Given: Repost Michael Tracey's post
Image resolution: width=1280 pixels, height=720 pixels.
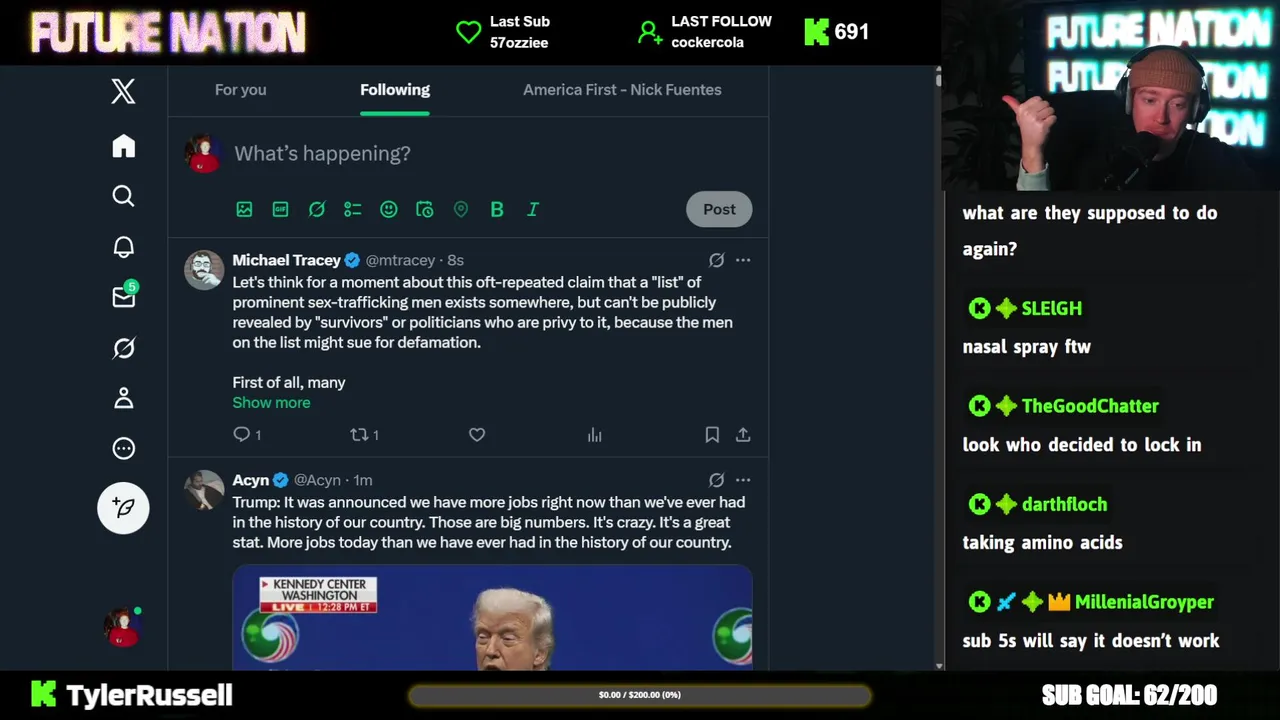Looking at the screenshot, I should [x=359, y=434].
